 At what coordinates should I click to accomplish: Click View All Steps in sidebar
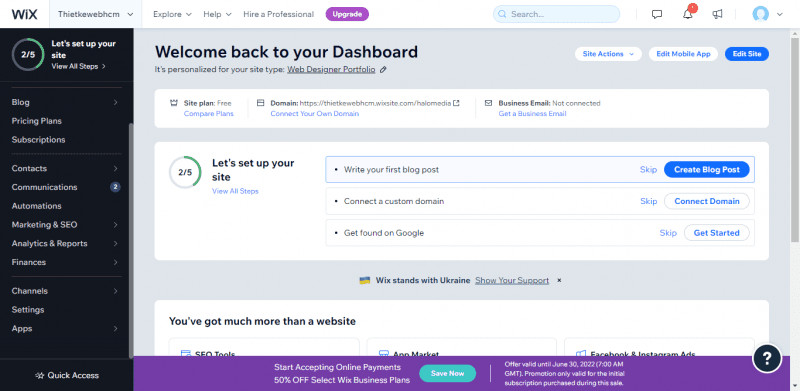79,66
